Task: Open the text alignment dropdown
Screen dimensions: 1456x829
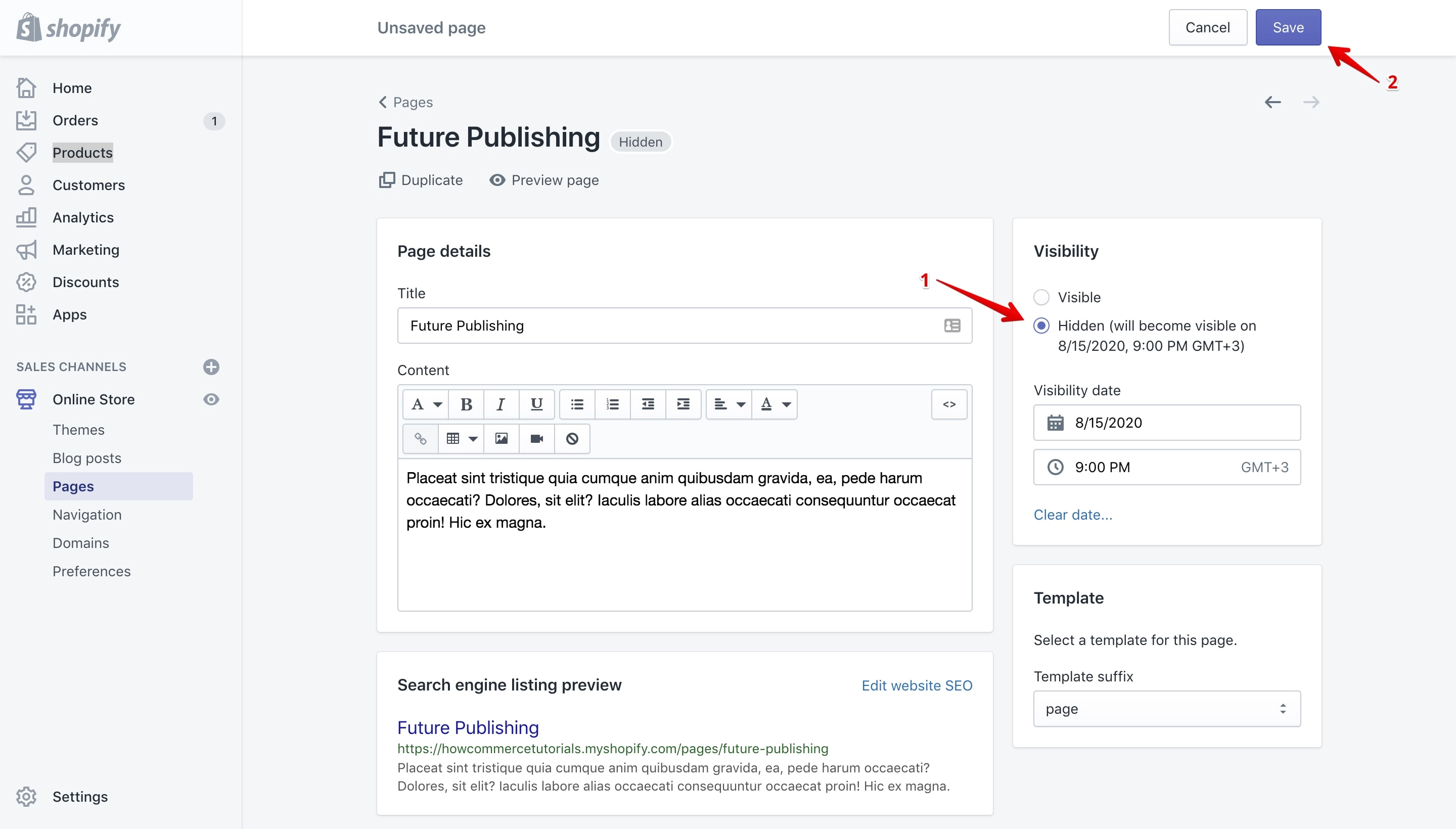Action: pos(729,404)
